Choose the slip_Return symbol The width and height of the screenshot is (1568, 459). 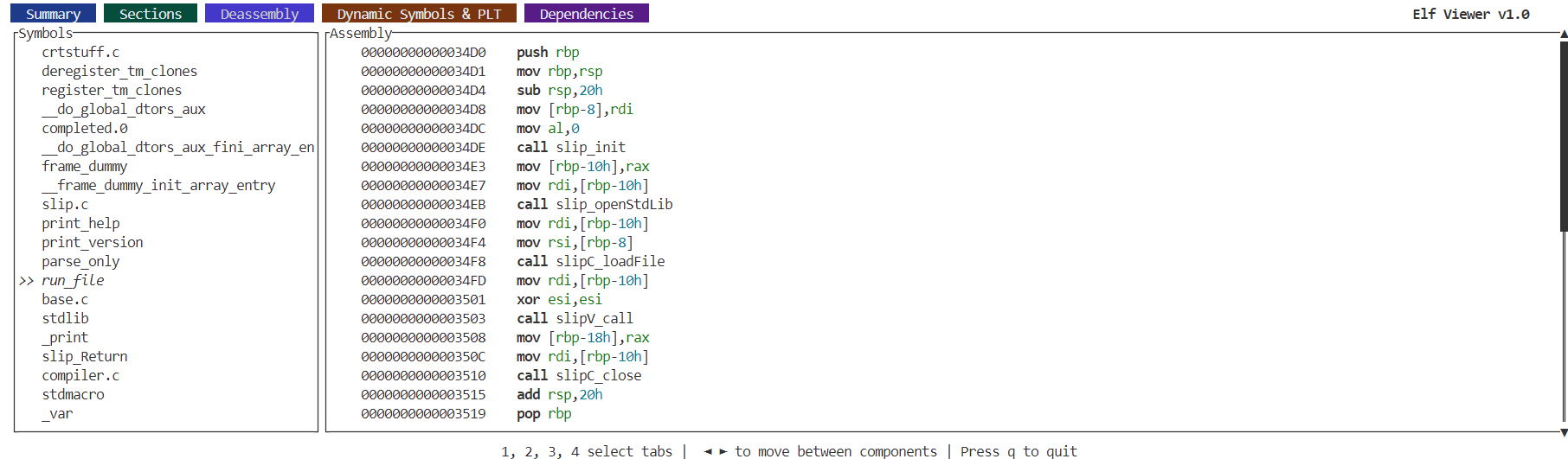pyautogui.click(x=85, y=357)
